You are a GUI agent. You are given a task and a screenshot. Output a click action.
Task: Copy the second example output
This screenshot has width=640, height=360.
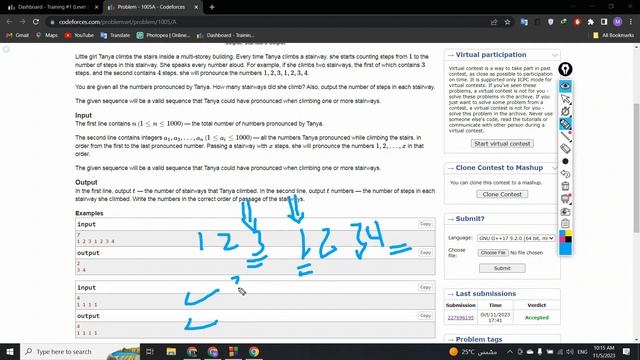pyautogui.click(x=425, y=316)
